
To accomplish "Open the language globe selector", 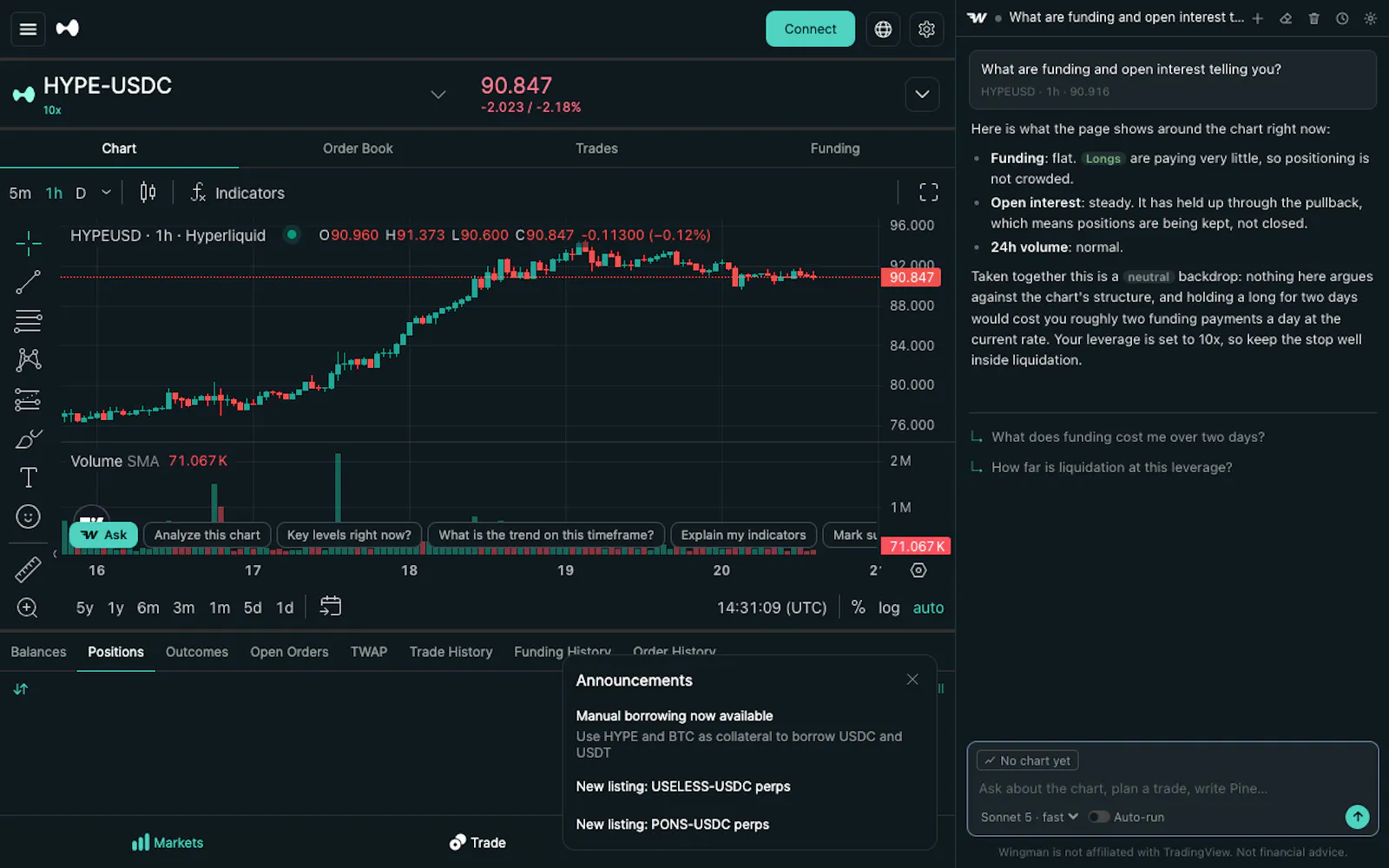I will pos(883,30).
